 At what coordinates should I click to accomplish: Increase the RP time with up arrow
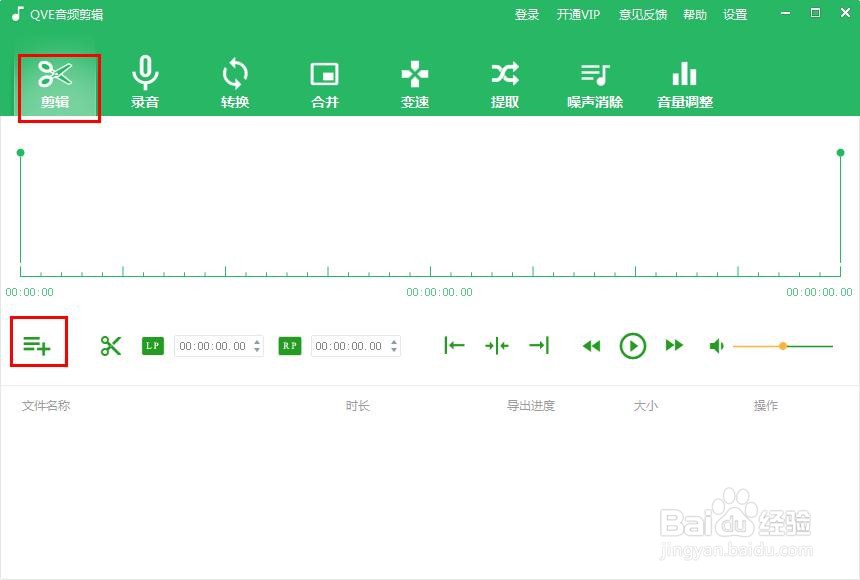click(x=394, y=342)
